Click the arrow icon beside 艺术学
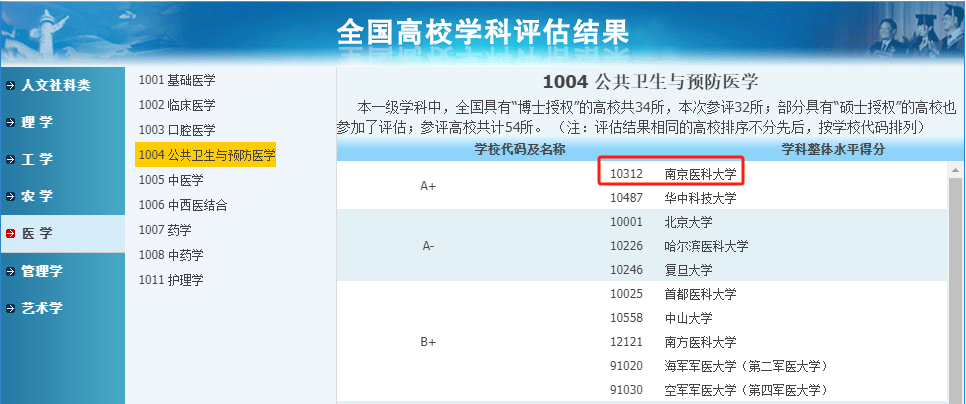Screen dimensions: 966x404 (10, 308)
